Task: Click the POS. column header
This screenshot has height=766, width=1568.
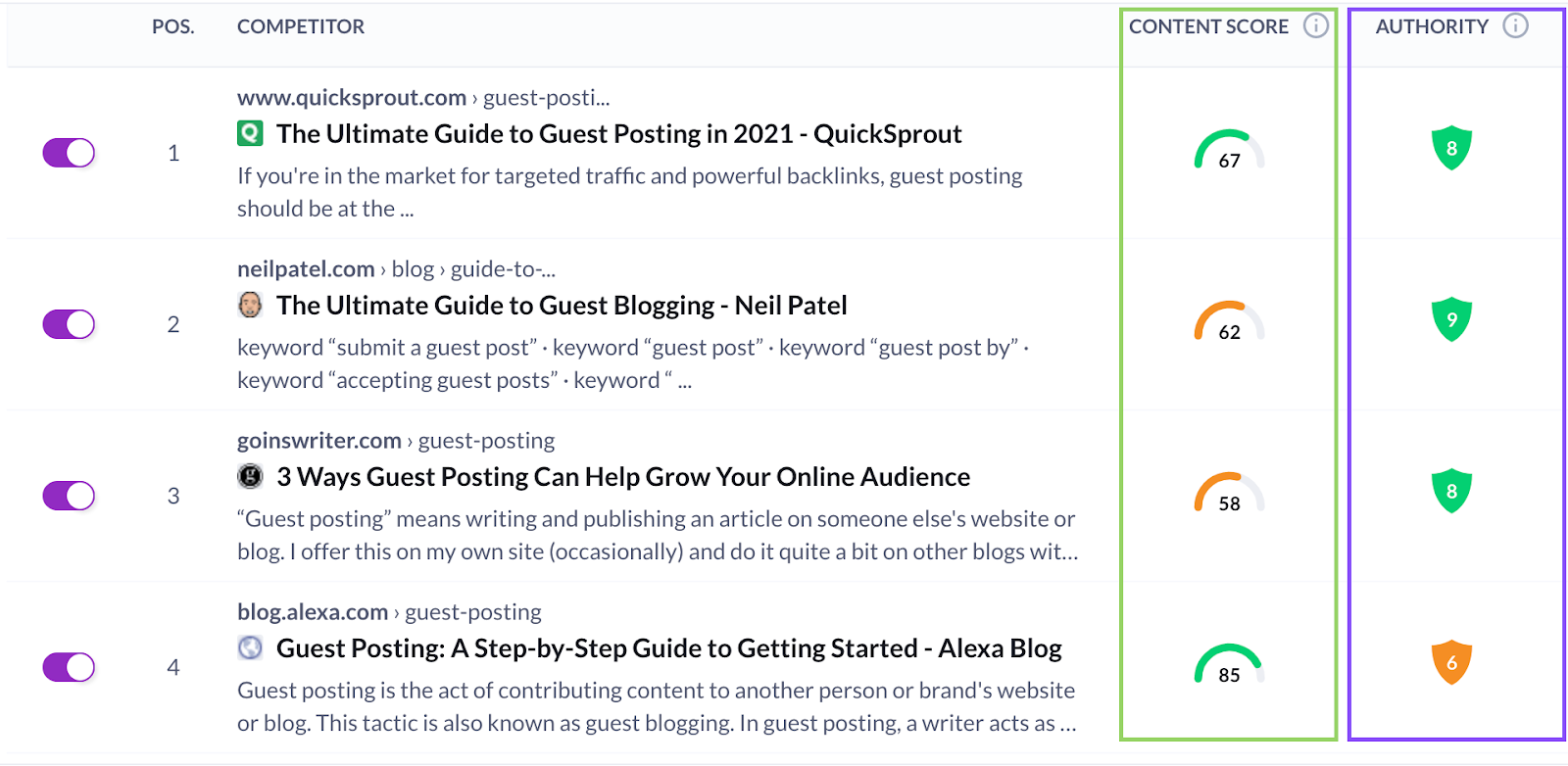Action: coord(173,27)
